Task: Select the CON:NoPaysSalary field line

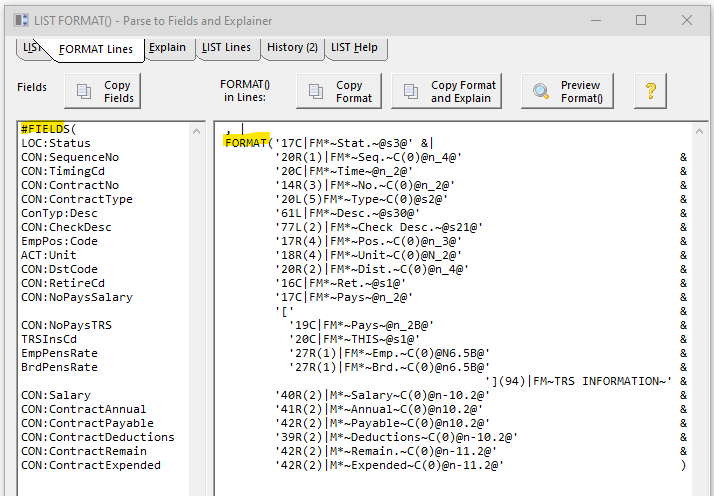Action: point(76,297)
